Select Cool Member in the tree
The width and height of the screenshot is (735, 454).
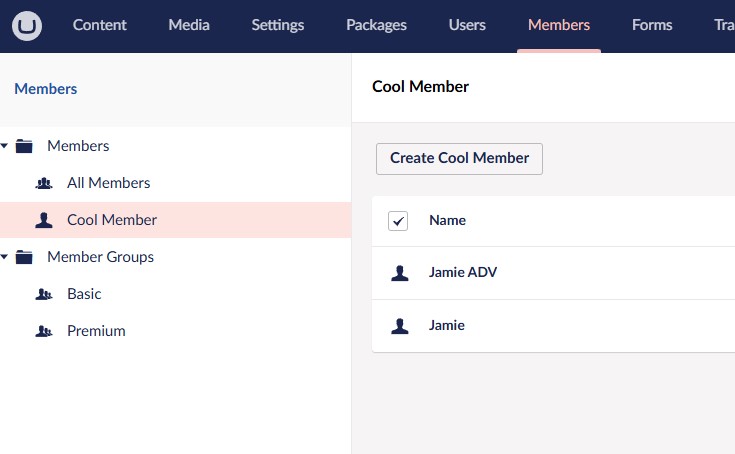coord(112,220)
